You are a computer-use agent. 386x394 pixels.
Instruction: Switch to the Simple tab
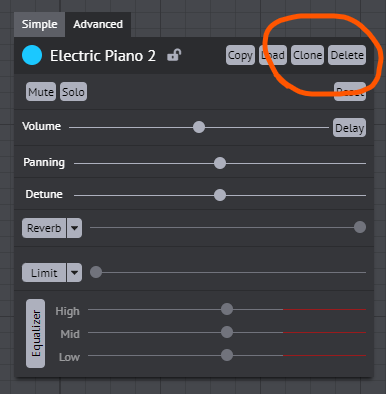[x=40, y=24]
